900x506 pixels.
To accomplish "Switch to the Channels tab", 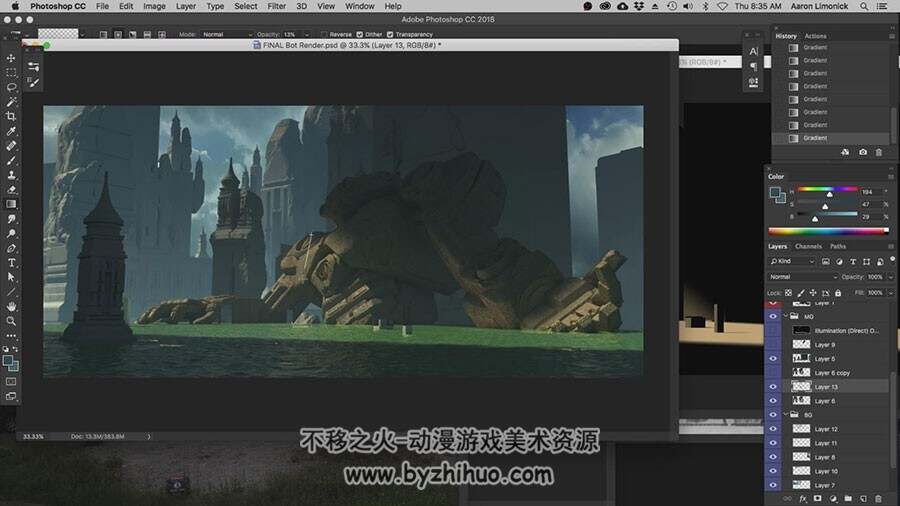I will (808, 246).
